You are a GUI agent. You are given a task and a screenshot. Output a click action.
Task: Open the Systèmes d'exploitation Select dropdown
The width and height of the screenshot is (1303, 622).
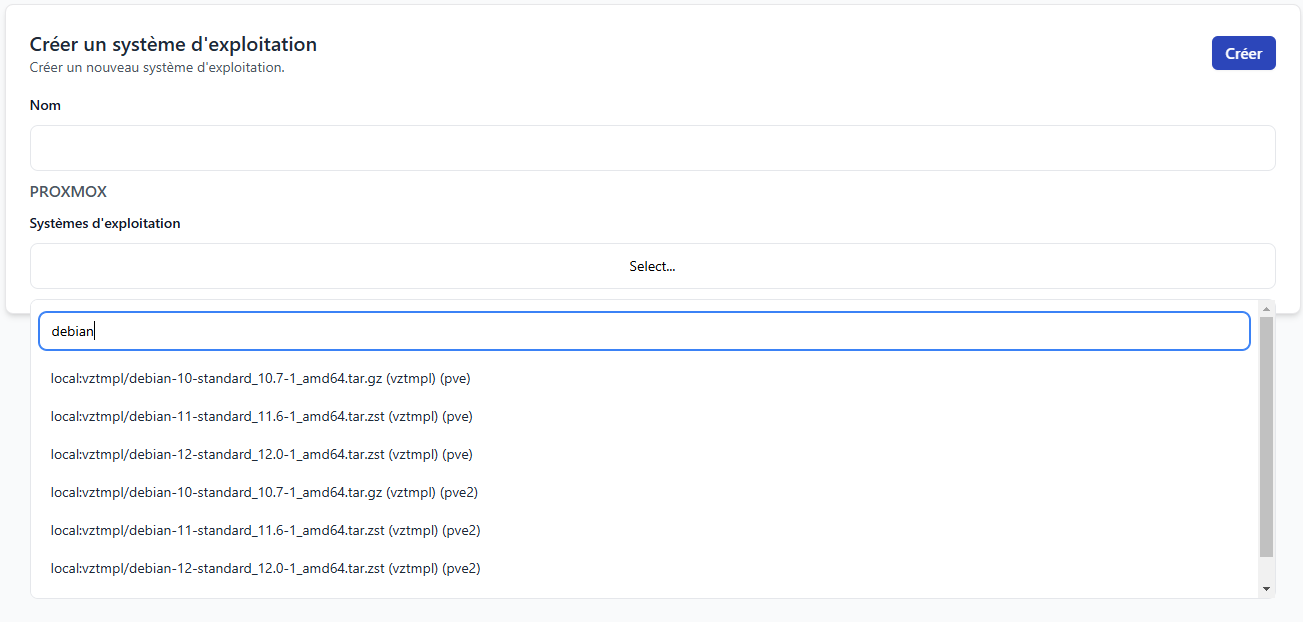(x=652, y=266)
